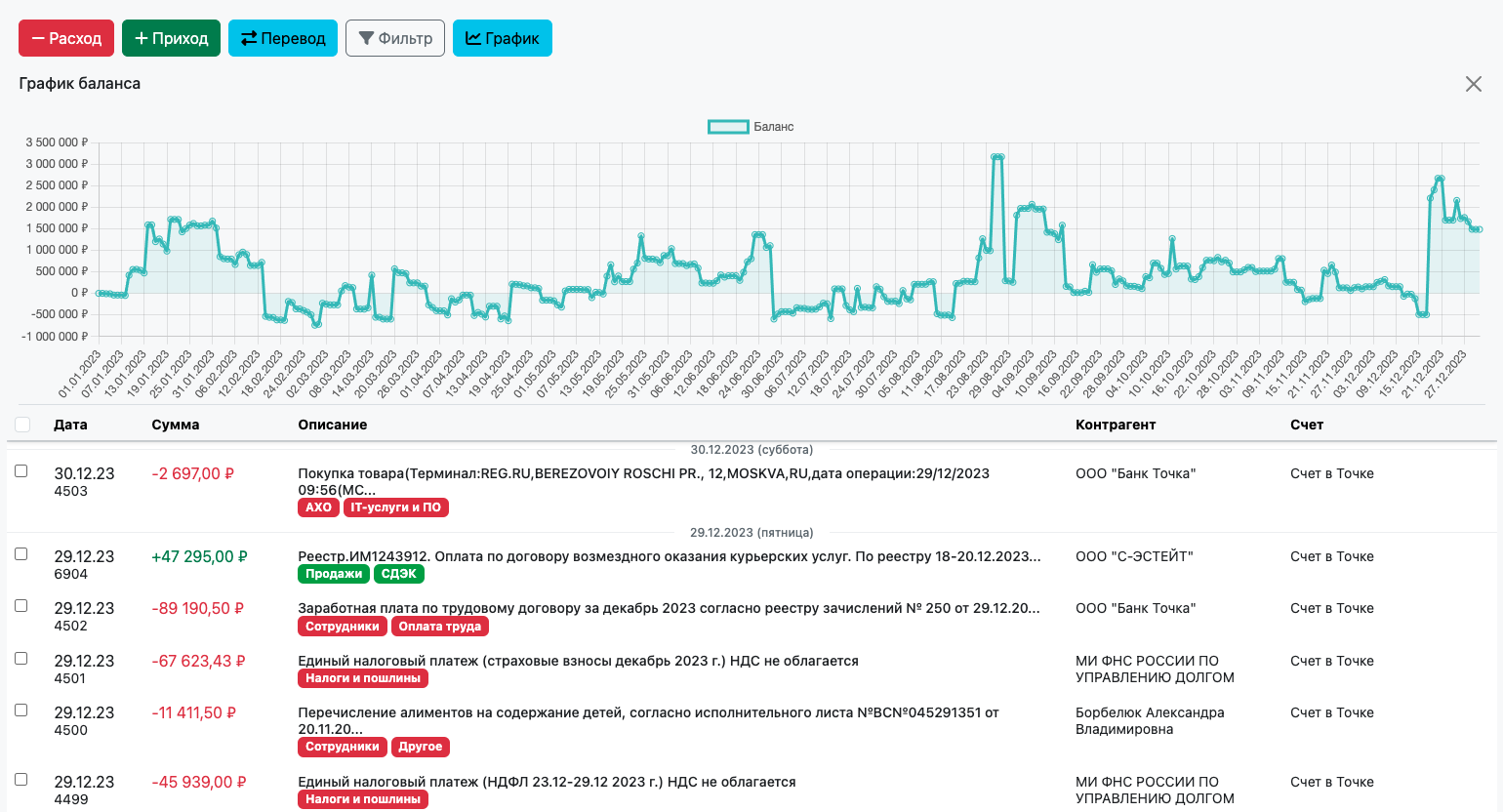This screenshot has height=812, width=1503.
Task: Select the salary payment row checkbox 4502
Action: [x=21, y=606]
